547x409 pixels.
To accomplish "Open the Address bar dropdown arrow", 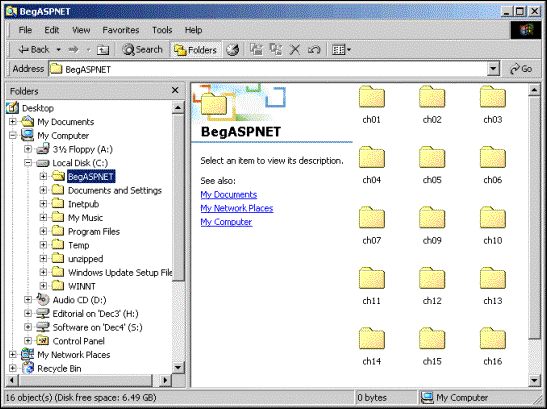I will [493, 69].
